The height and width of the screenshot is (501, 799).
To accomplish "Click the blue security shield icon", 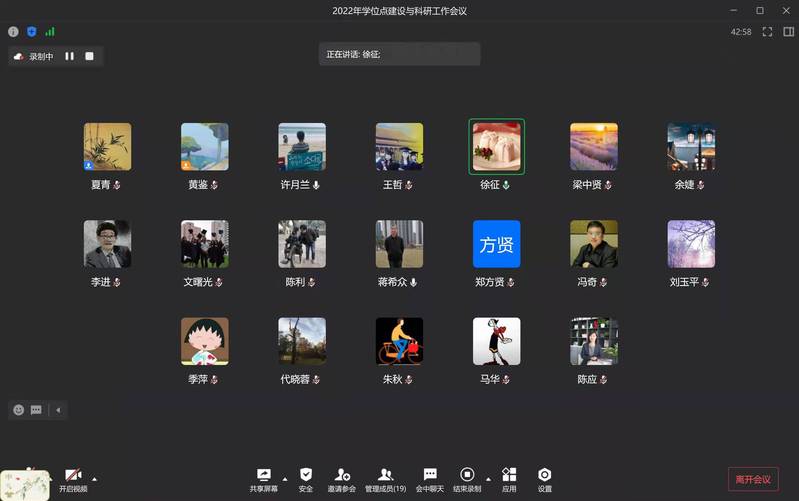I will point(32,32).
